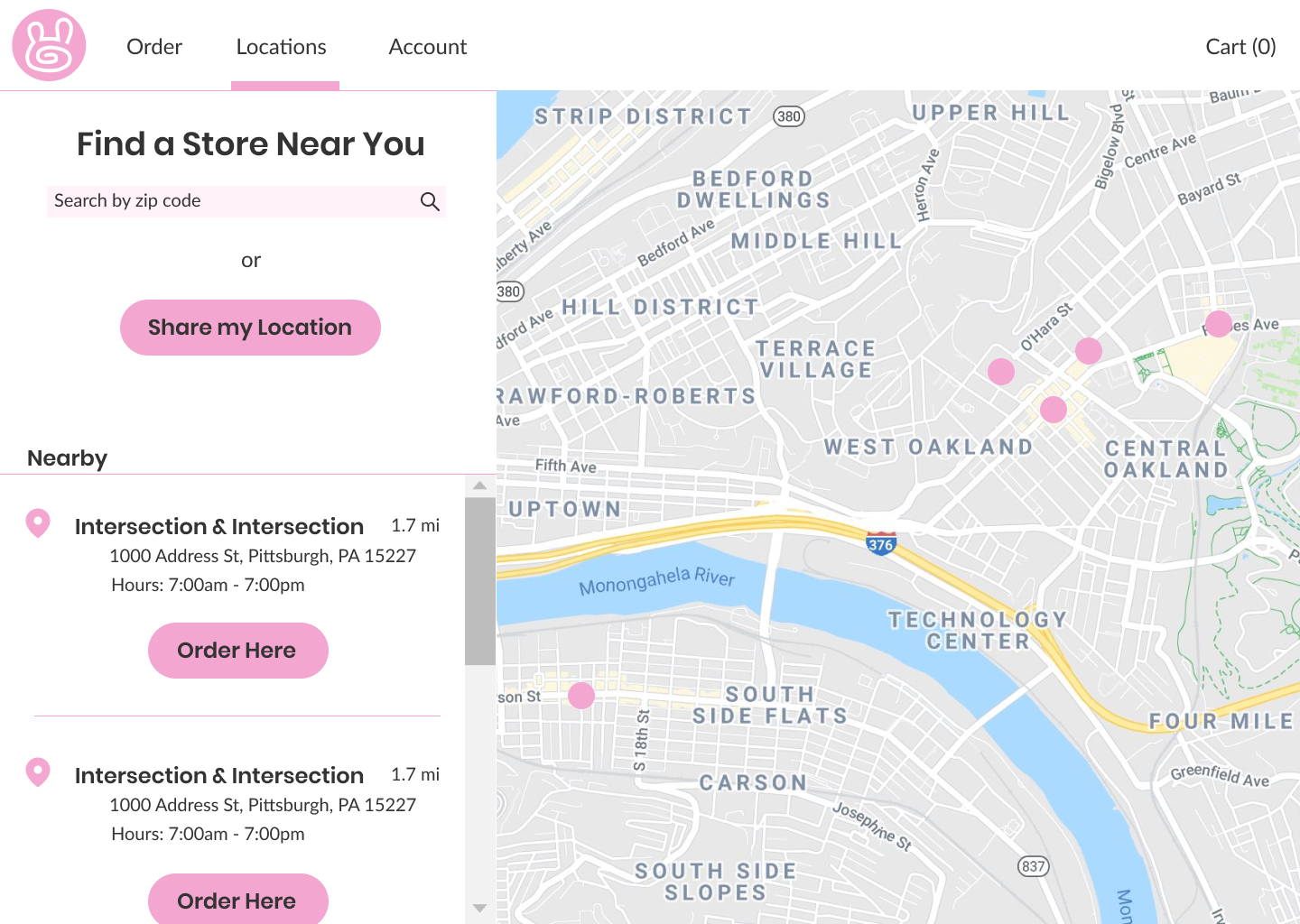
Task: Click Order Here for the second store
Action: pyautogui.click(x=238, y=900)
